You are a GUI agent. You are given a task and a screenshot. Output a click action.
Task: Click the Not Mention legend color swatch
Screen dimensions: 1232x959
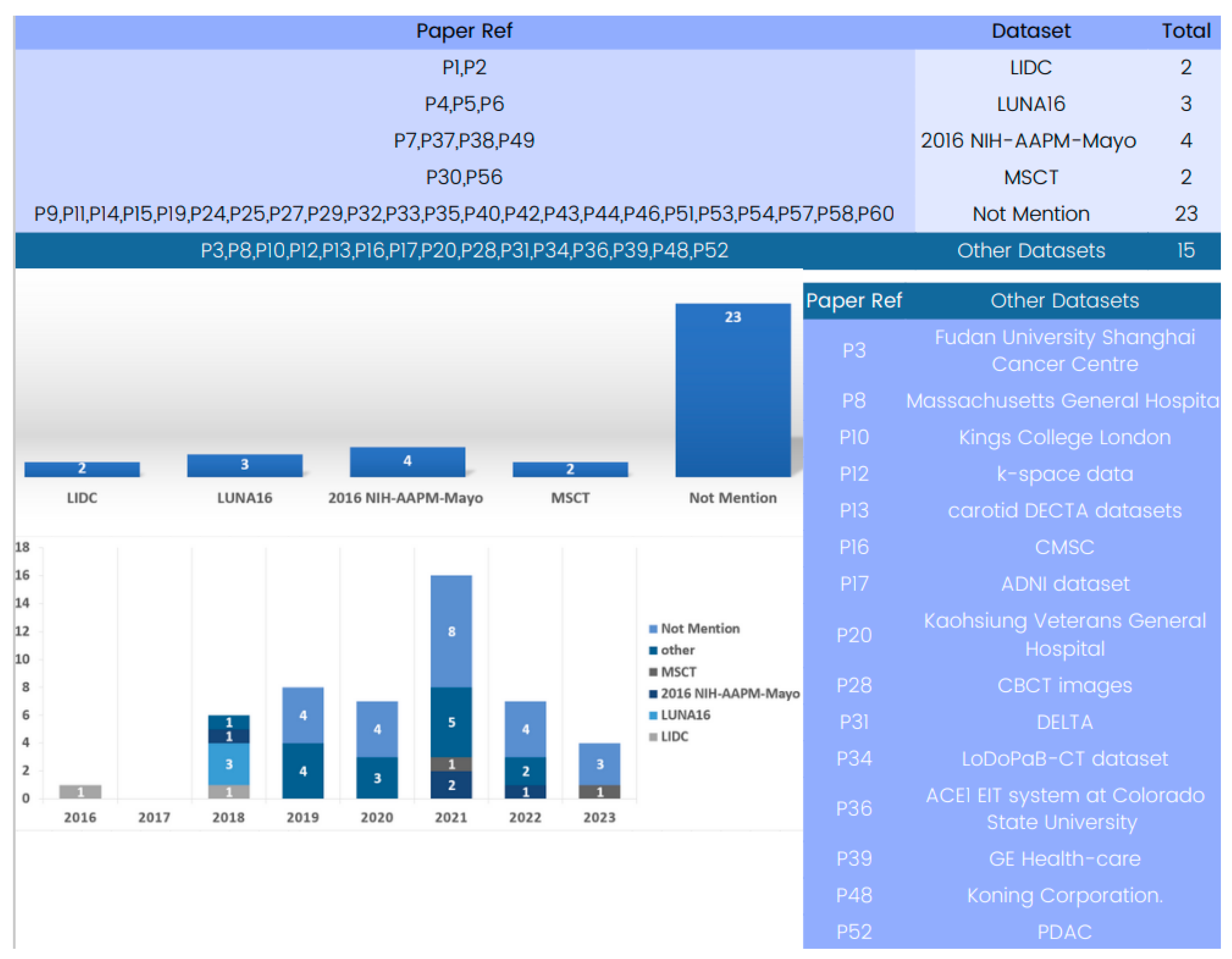coord(653,629)
